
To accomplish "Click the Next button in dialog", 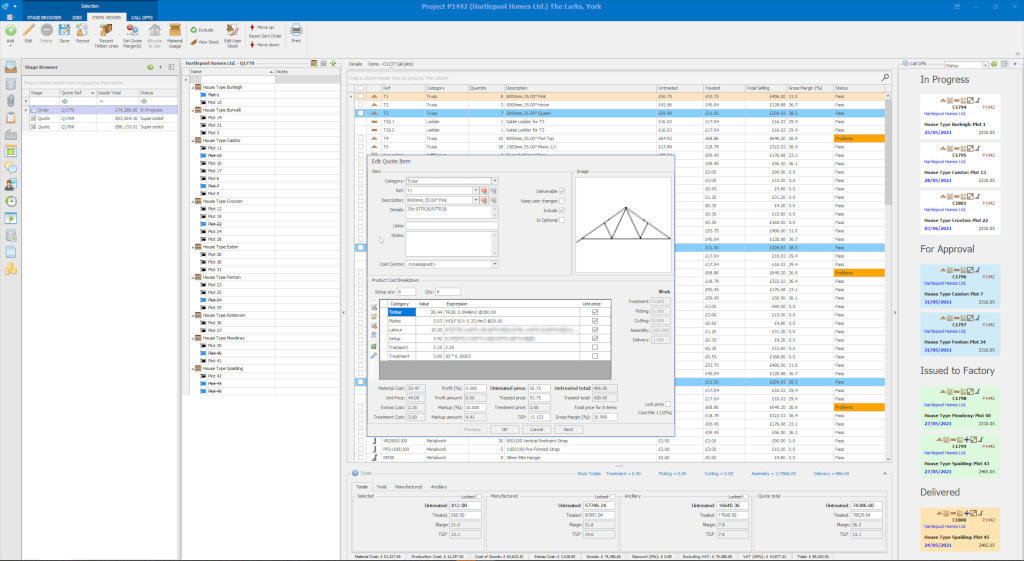I will pyautogui.click(x=568, y=429).
